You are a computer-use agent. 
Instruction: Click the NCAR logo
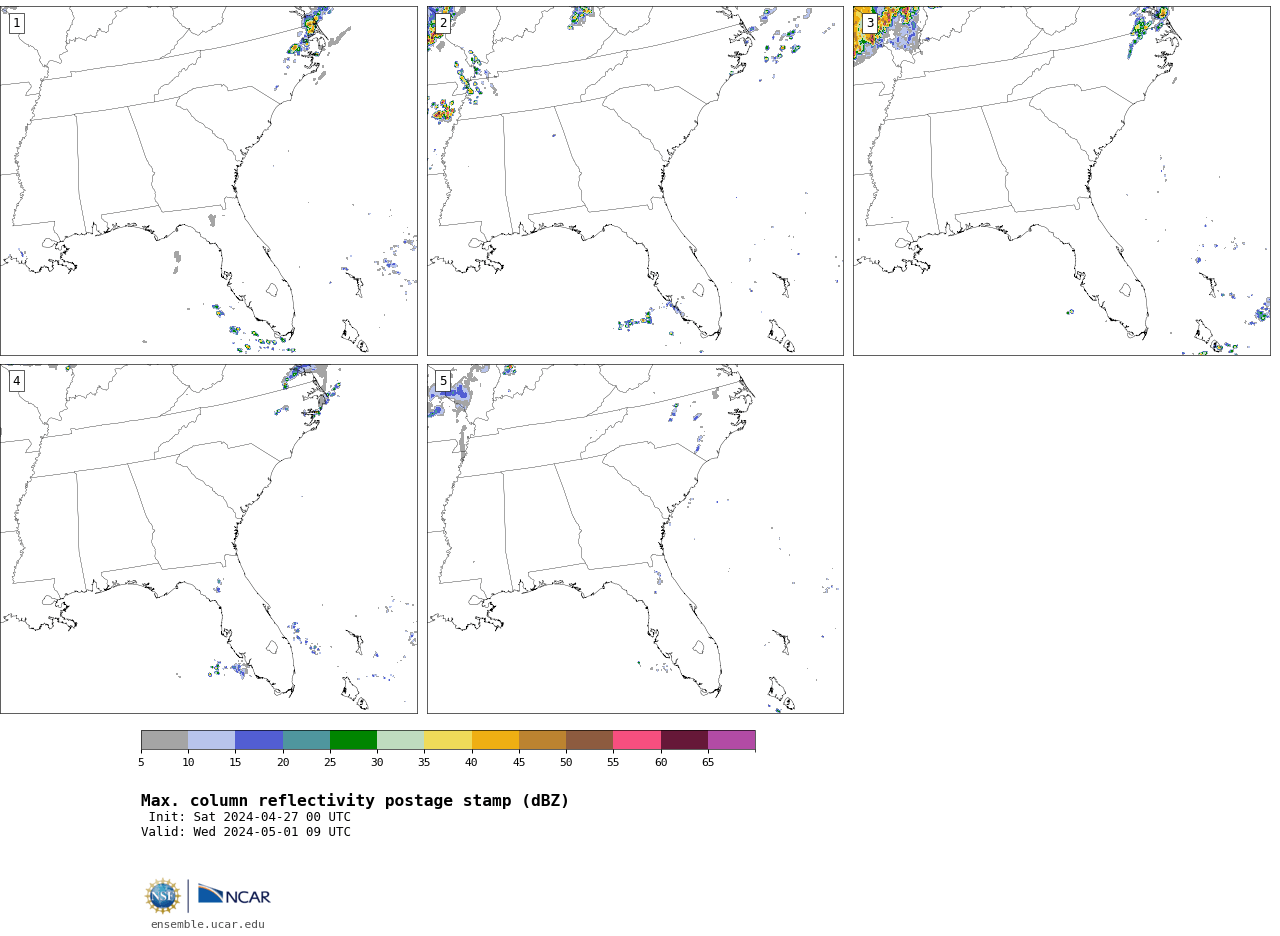point(234,895)
